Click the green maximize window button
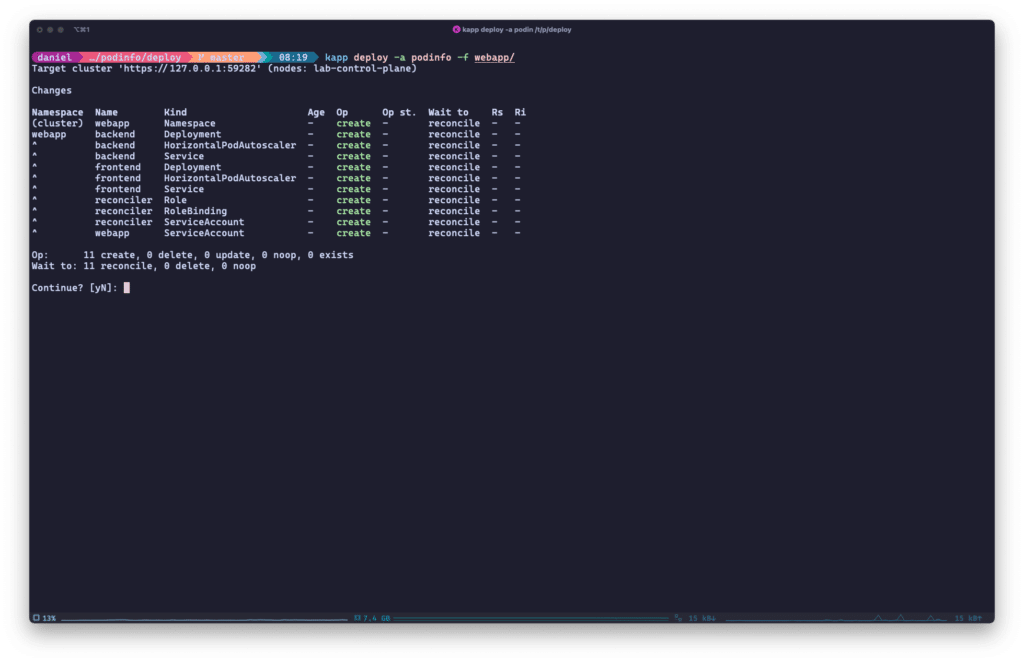The width and height of the screenshot is (1024, 662). coord(62,30)
